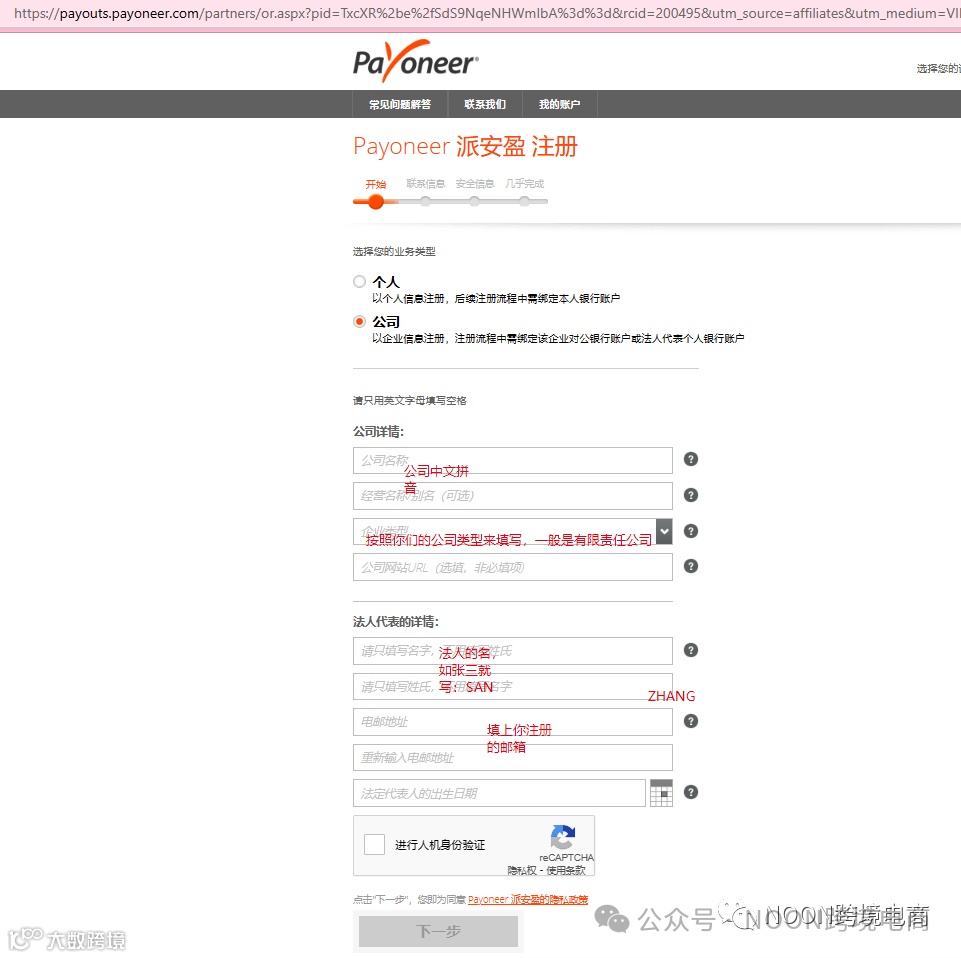This screenshot has width=961, height=958.
Task: Focus the 电邮地址 email input
Action: 512,722
